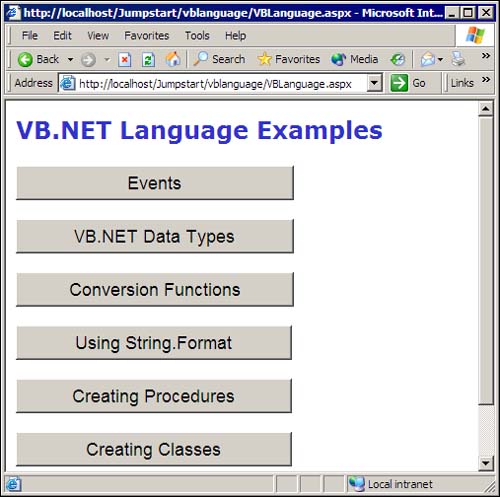This screenshot has height=497, width=500.
Task: Click the Using String.Format button
Action: [154, 343]
